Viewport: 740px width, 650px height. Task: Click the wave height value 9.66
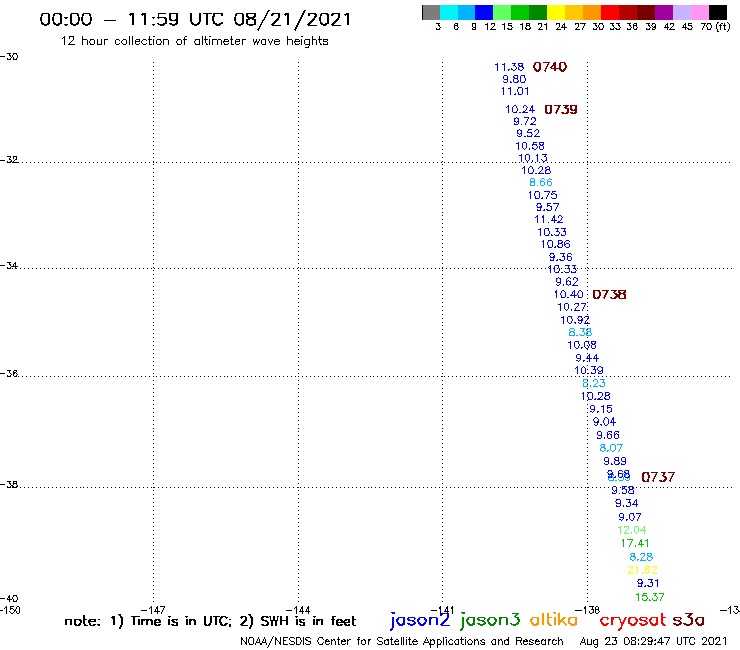(x=608, y=435)
